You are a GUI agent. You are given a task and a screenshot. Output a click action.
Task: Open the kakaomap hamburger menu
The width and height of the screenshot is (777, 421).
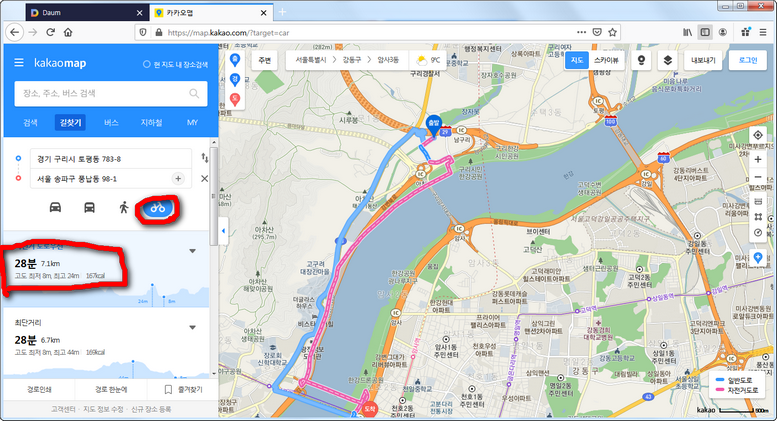click(19, 63)
